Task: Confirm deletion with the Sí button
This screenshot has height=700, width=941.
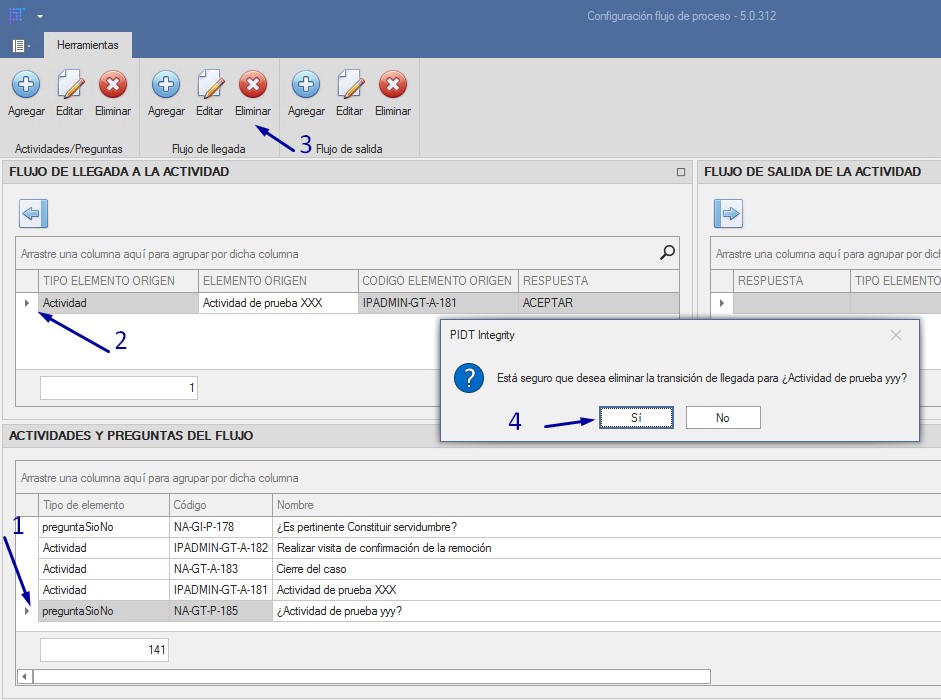Action: [x=636, y=418]
